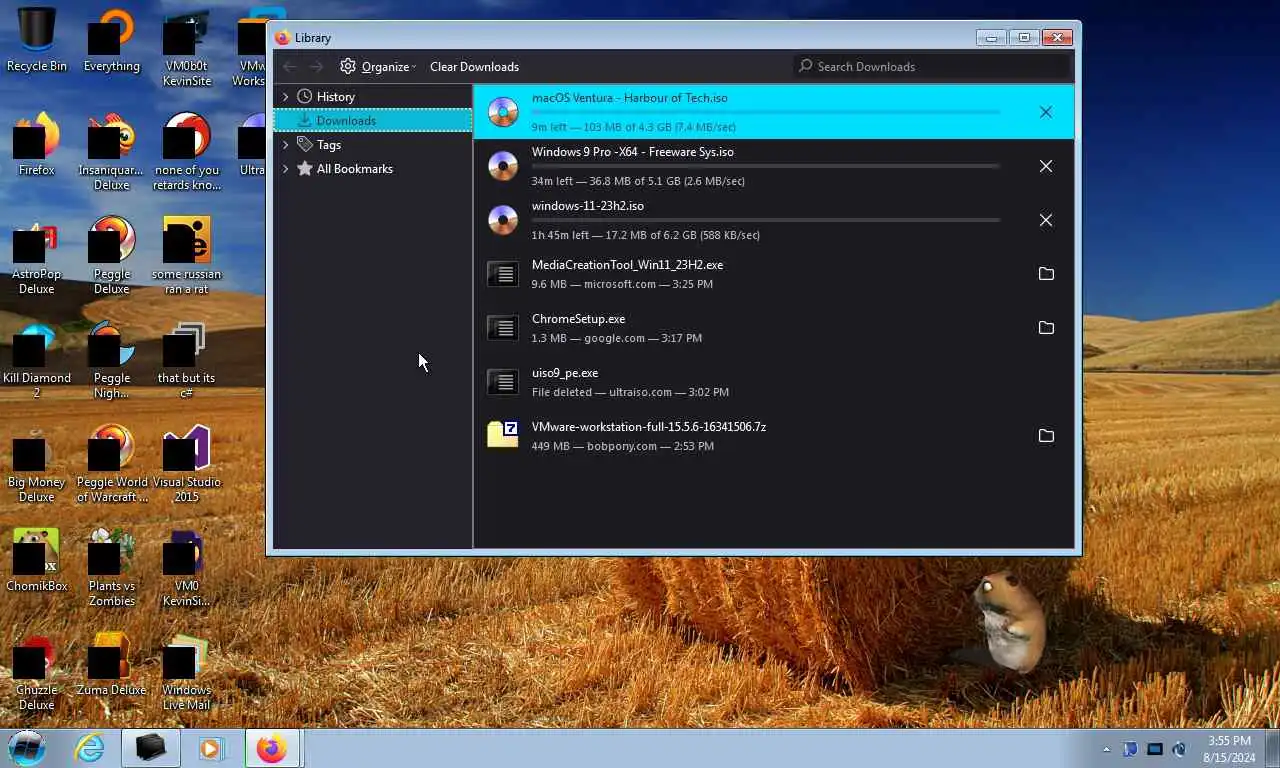Image resolution: width=1280 pixels, height=768 pixels.
Task: Open Windows Media Player from the taskbar
Action: pyautogui.click(x=211, y=748)
